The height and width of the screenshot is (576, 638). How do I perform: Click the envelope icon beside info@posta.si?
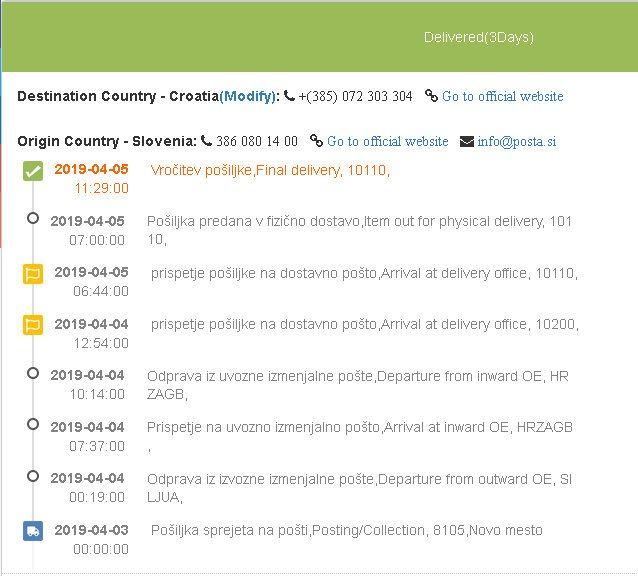point(467,142)
